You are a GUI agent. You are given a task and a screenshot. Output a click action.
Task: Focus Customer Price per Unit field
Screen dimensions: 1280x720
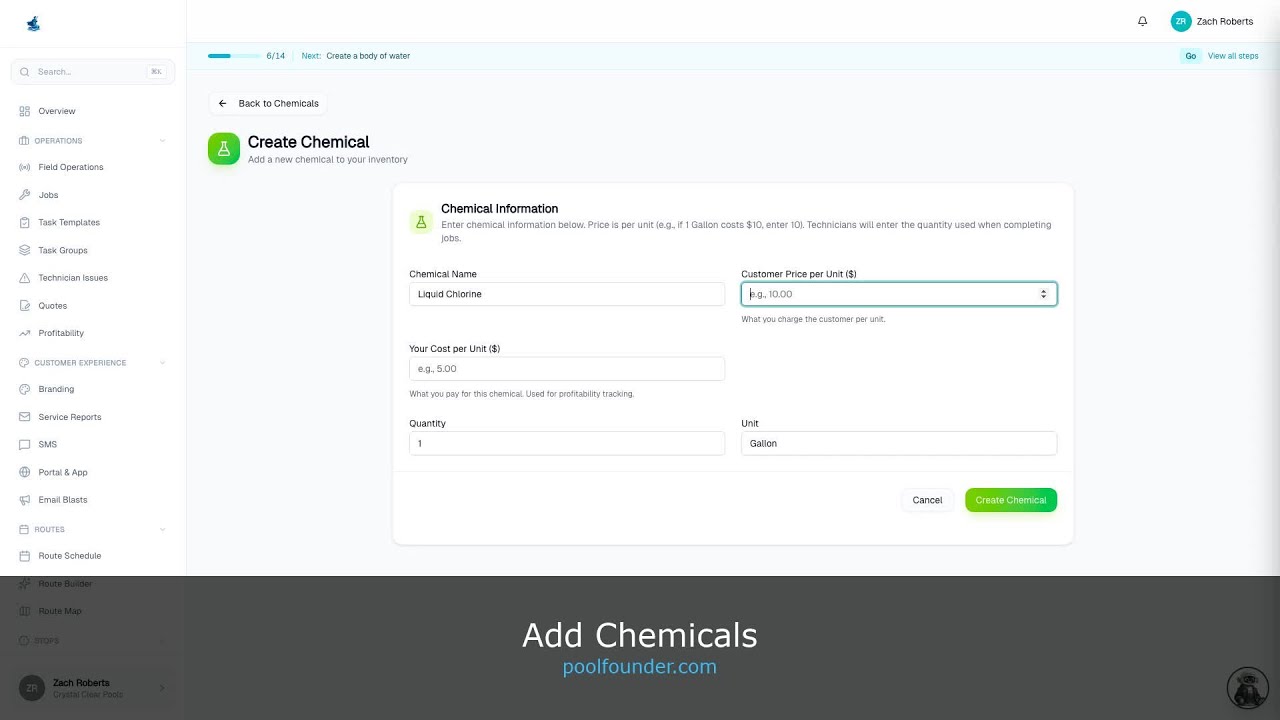click(899, 294)
